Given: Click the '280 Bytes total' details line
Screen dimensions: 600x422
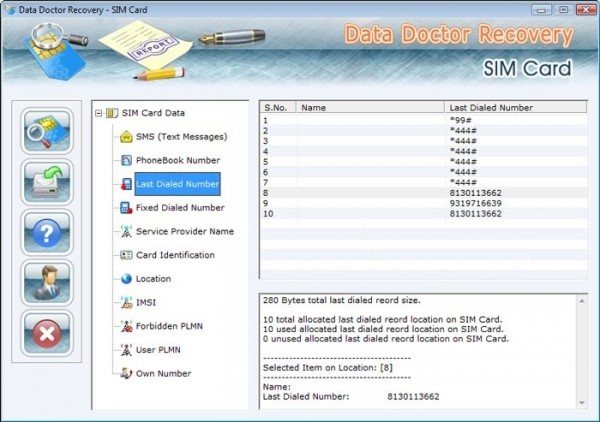Looking at the screenshot, I should click(342, 300).
